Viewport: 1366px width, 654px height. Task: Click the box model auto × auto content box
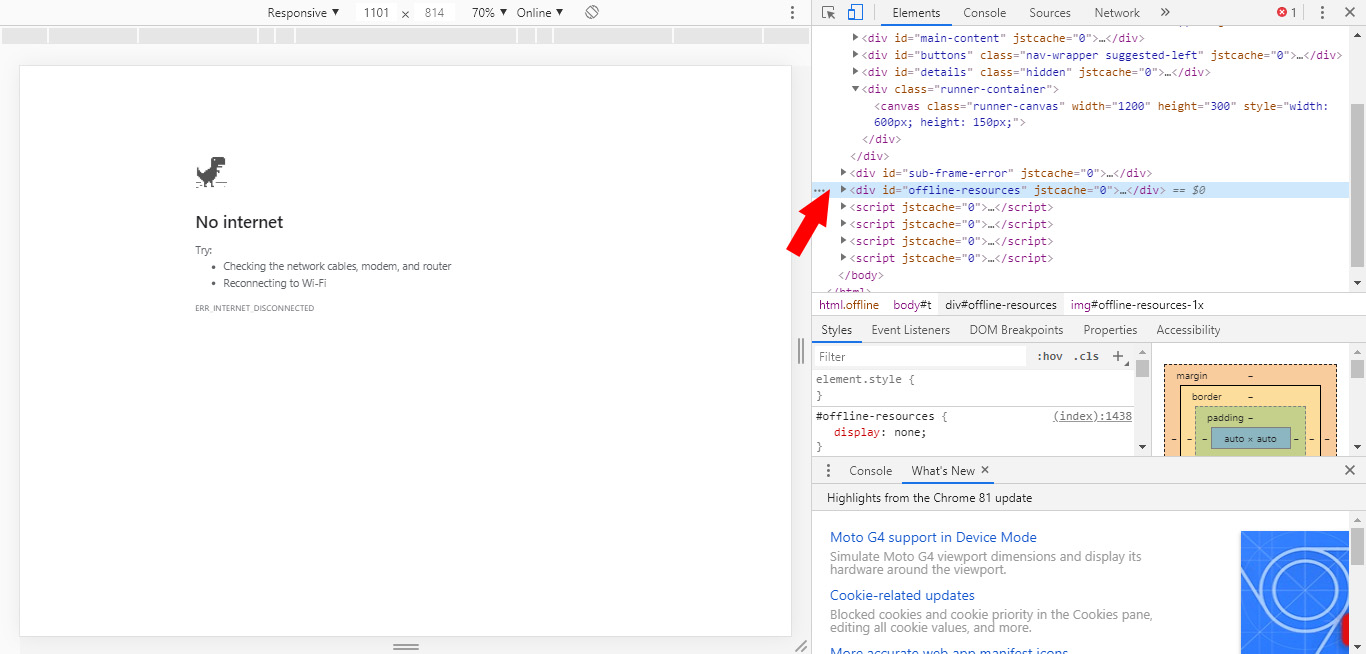[x=1250, y=439]
